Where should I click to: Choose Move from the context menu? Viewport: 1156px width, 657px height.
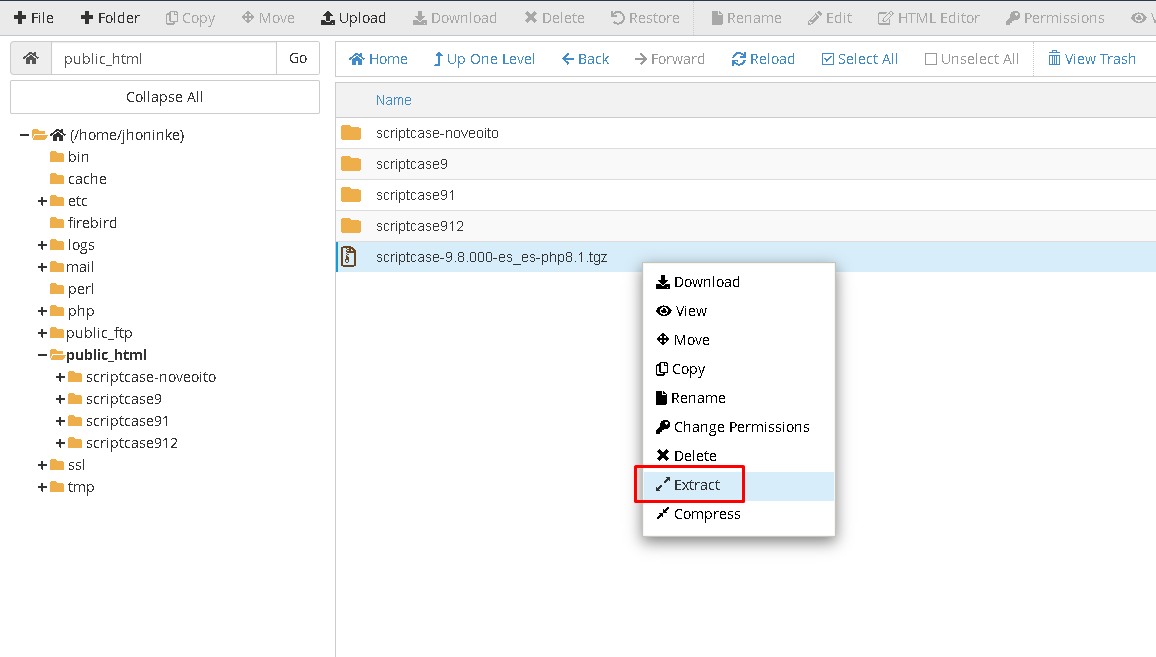coord(739,340)
